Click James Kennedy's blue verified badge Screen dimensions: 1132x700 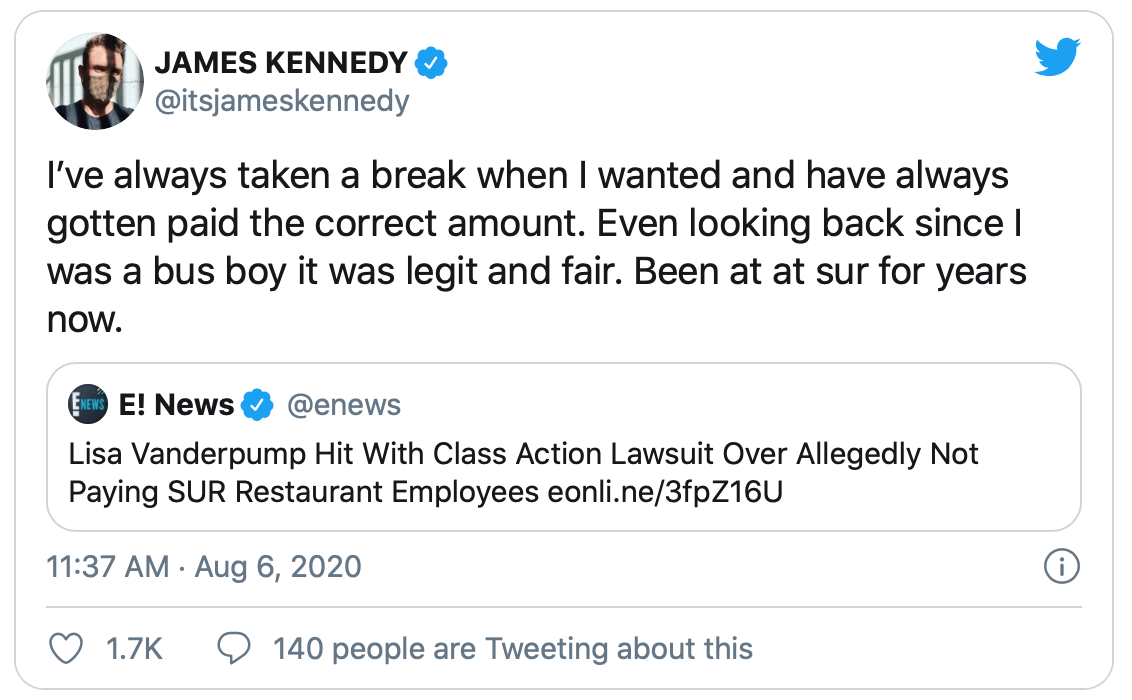pos(431,63)
